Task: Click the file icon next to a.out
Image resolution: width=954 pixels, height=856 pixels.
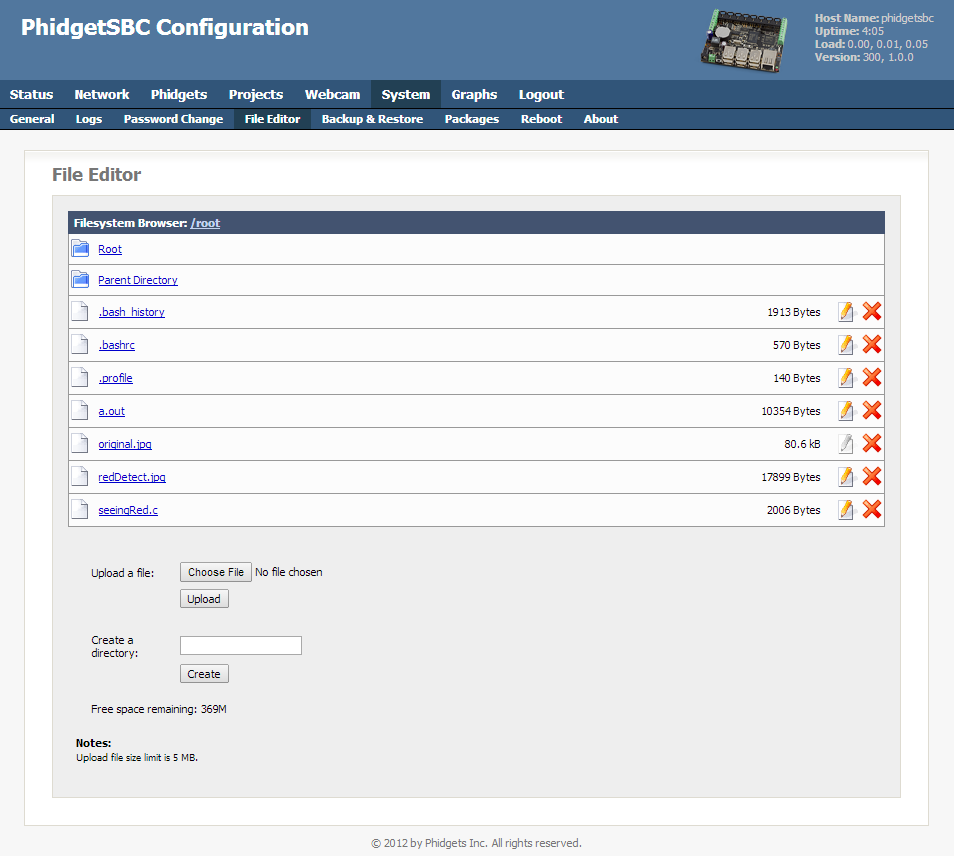Action: tap(80, 411)
